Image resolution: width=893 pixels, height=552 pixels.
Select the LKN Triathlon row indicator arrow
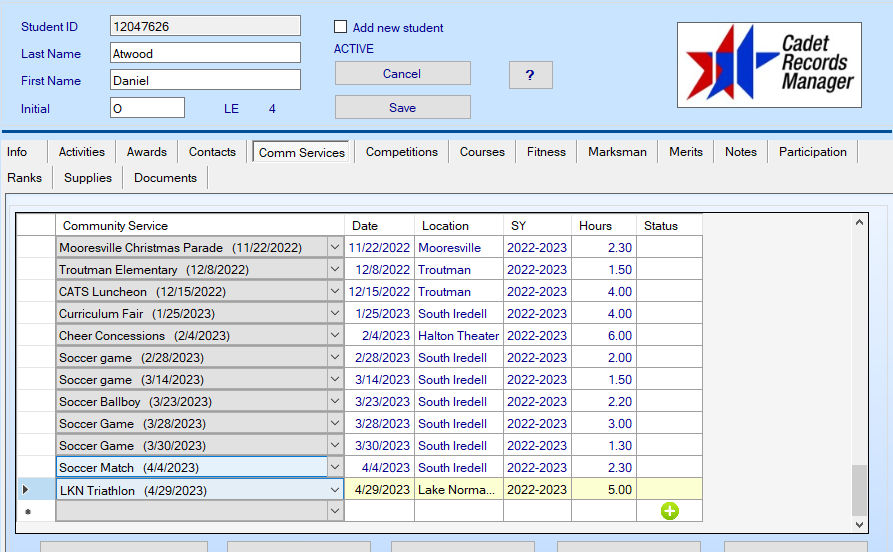26,490
